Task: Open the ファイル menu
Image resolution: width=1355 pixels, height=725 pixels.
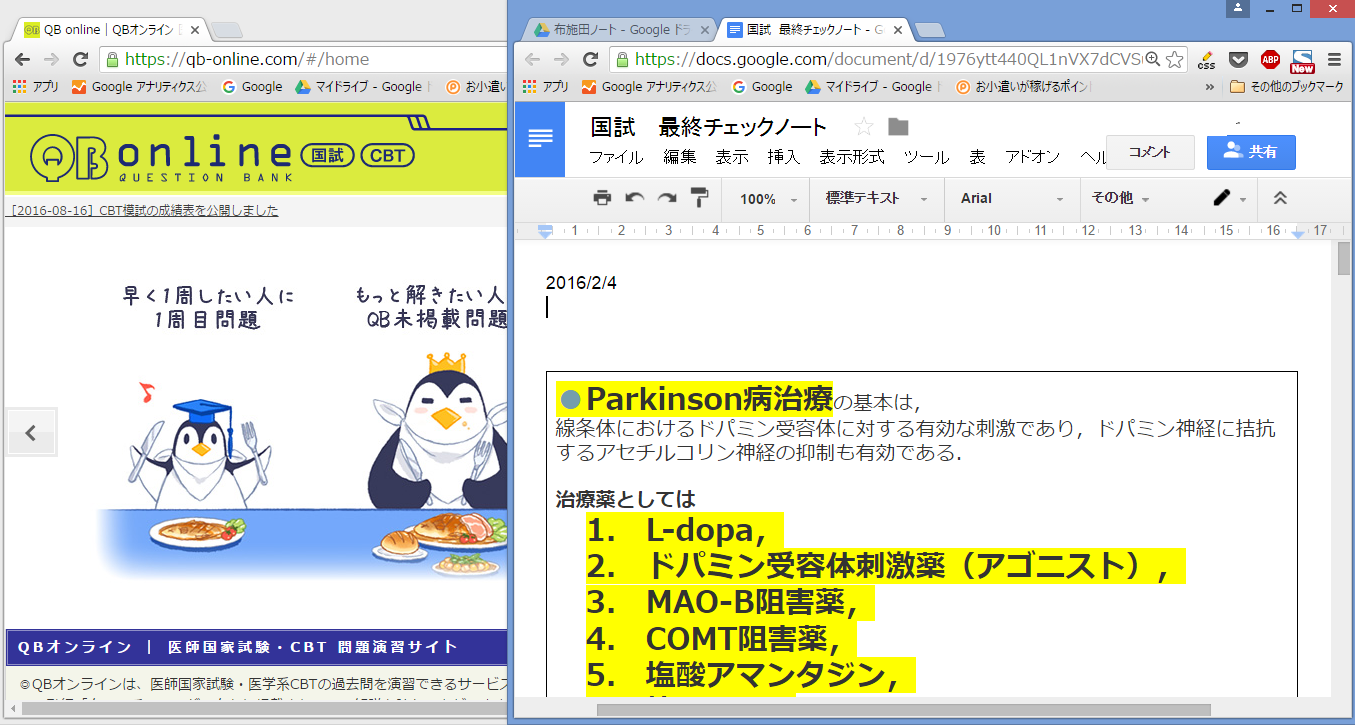Action: (616, 157)
